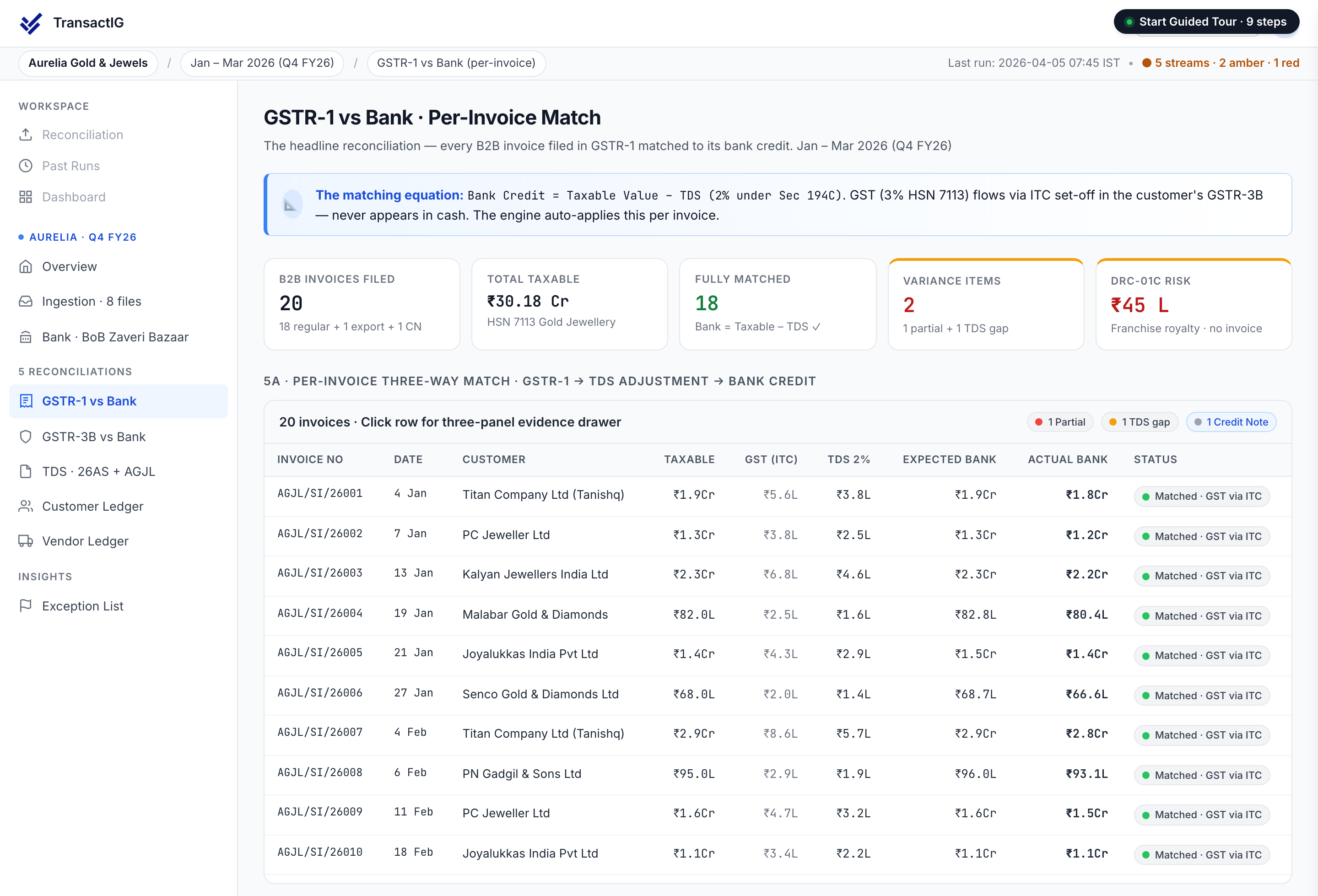The height and width of the screenshot is (896, 1318).
Task: Filter by 1 Credit Note chip
Action: (x=1231, y=422)
